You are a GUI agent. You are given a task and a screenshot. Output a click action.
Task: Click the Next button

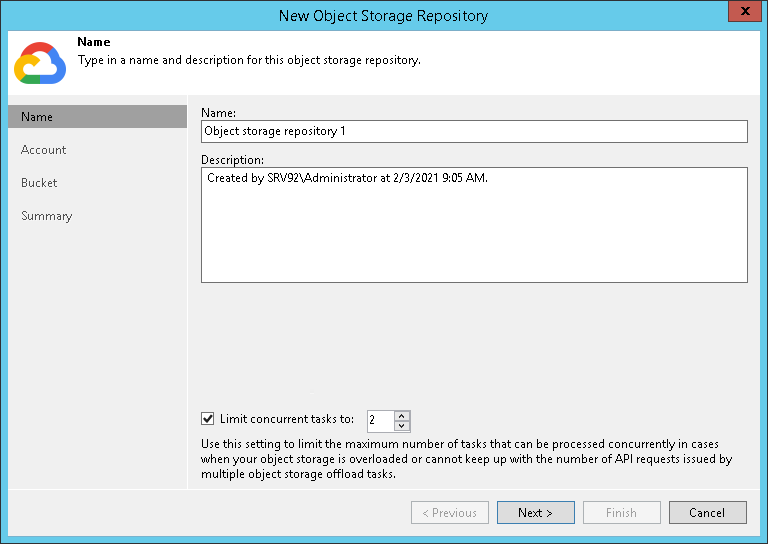(535, 513)
